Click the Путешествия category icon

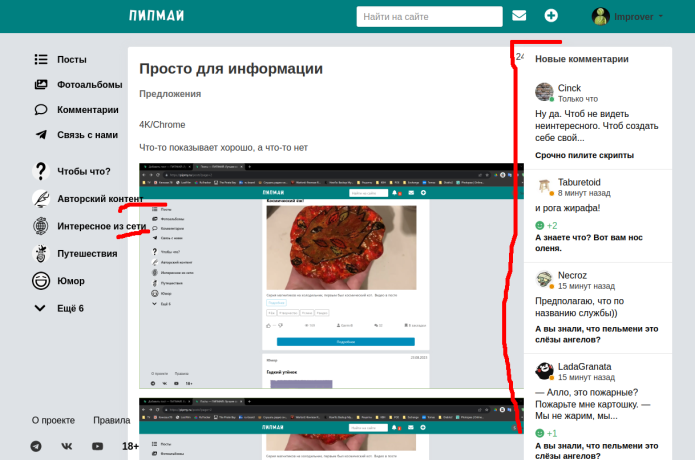coord(41,253)
